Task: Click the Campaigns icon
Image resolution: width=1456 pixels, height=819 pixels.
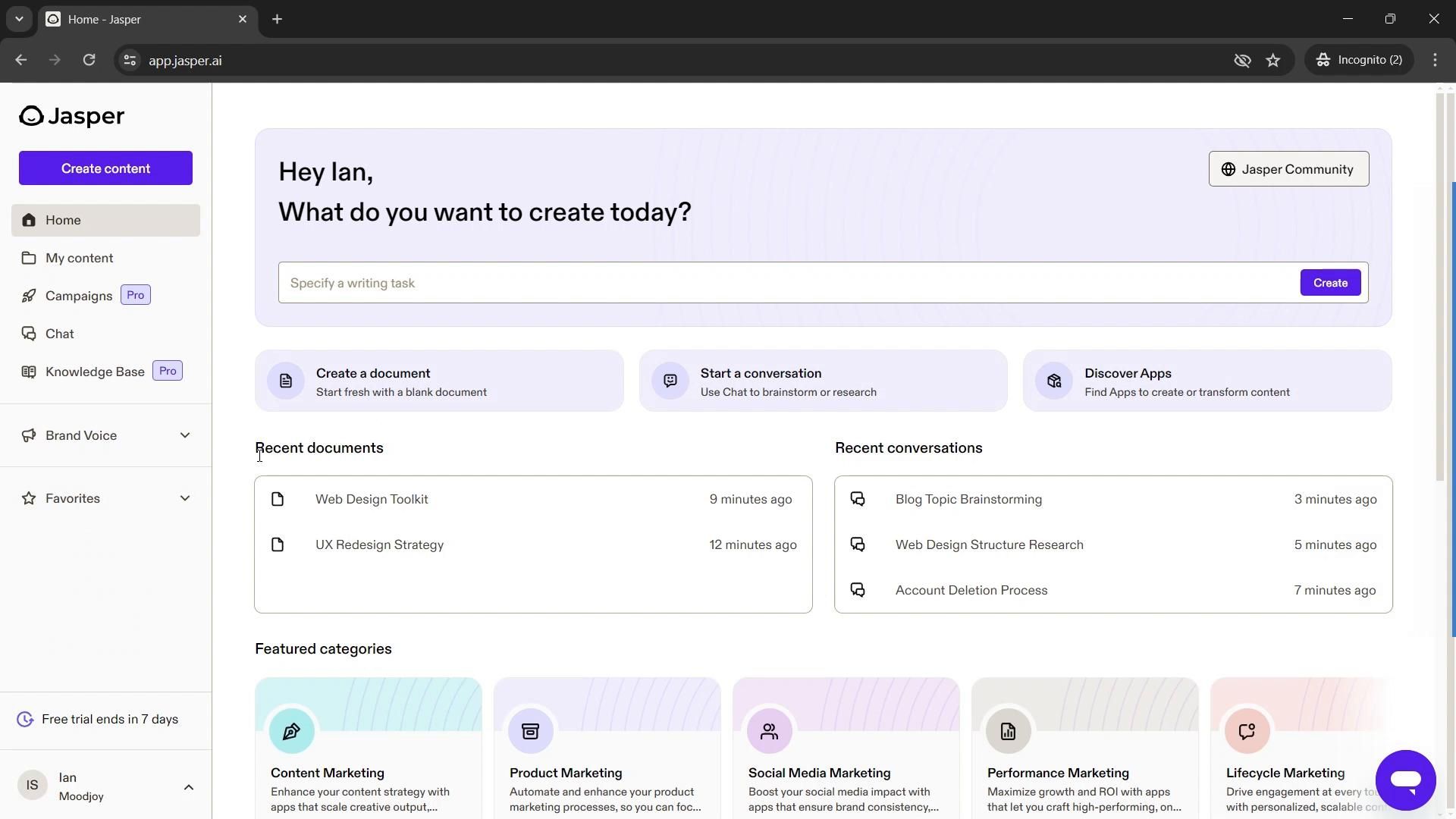Action: point(27,295)
